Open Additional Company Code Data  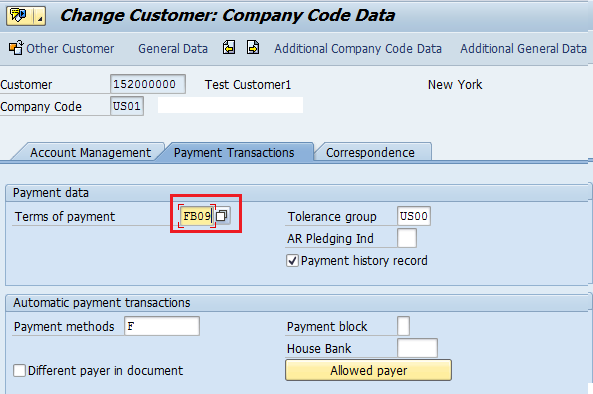coord(358,49)
